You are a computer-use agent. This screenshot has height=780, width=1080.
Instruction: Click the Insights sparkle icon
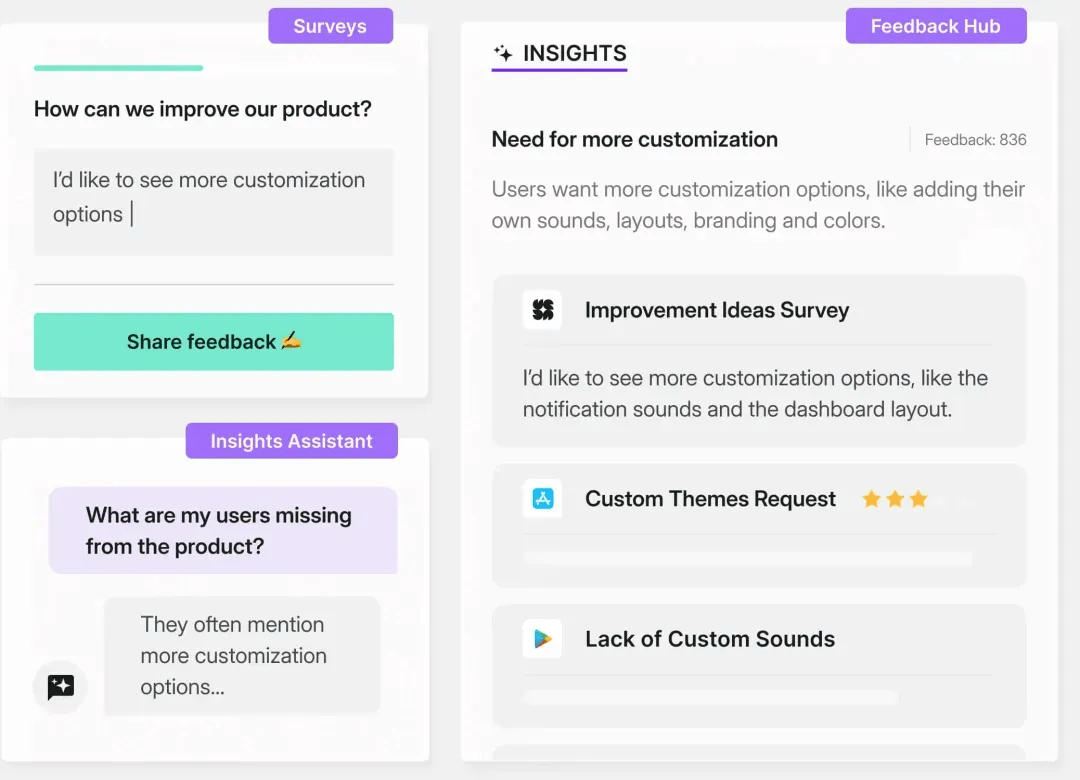tap(503, 53)
